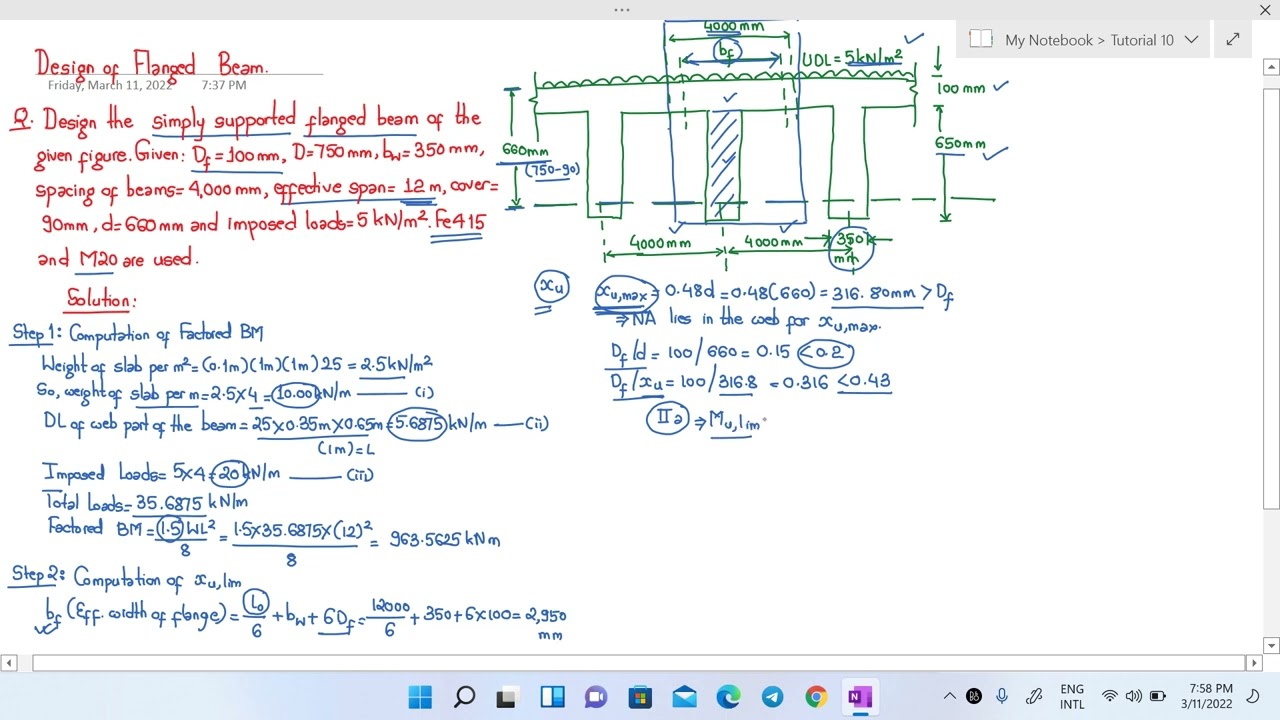Launch Microsoft Edge from the taskbar
Viewport: 1280px width, 720px height.
pos(728,697)
